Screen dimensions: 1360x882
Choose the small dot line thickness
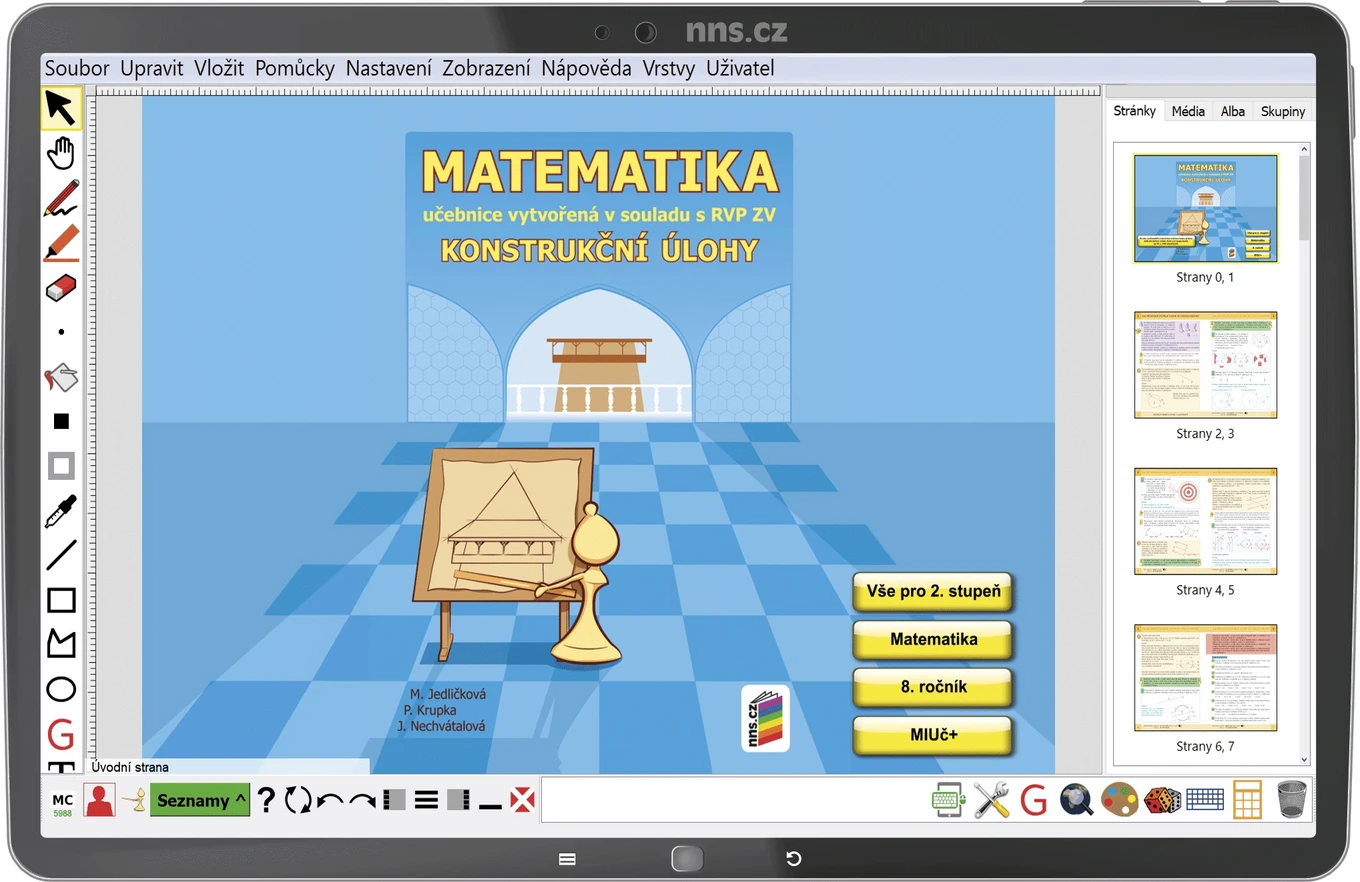61,332
